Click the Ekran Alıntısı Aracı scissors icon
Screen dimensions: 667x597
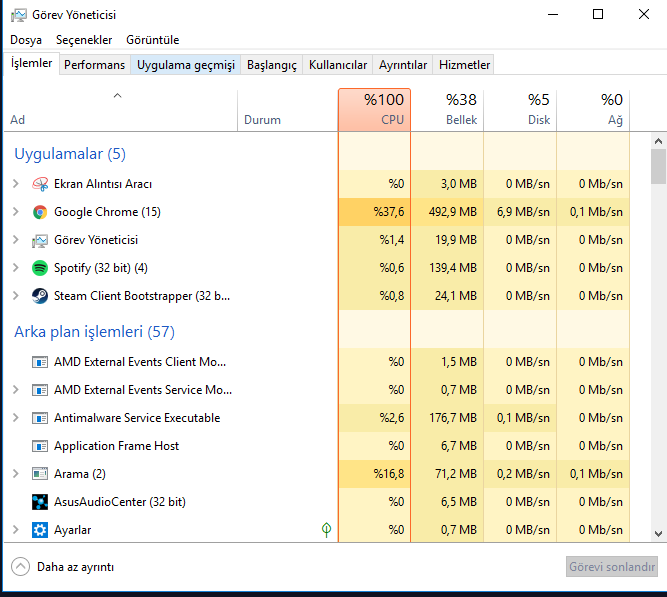(40, 184)
